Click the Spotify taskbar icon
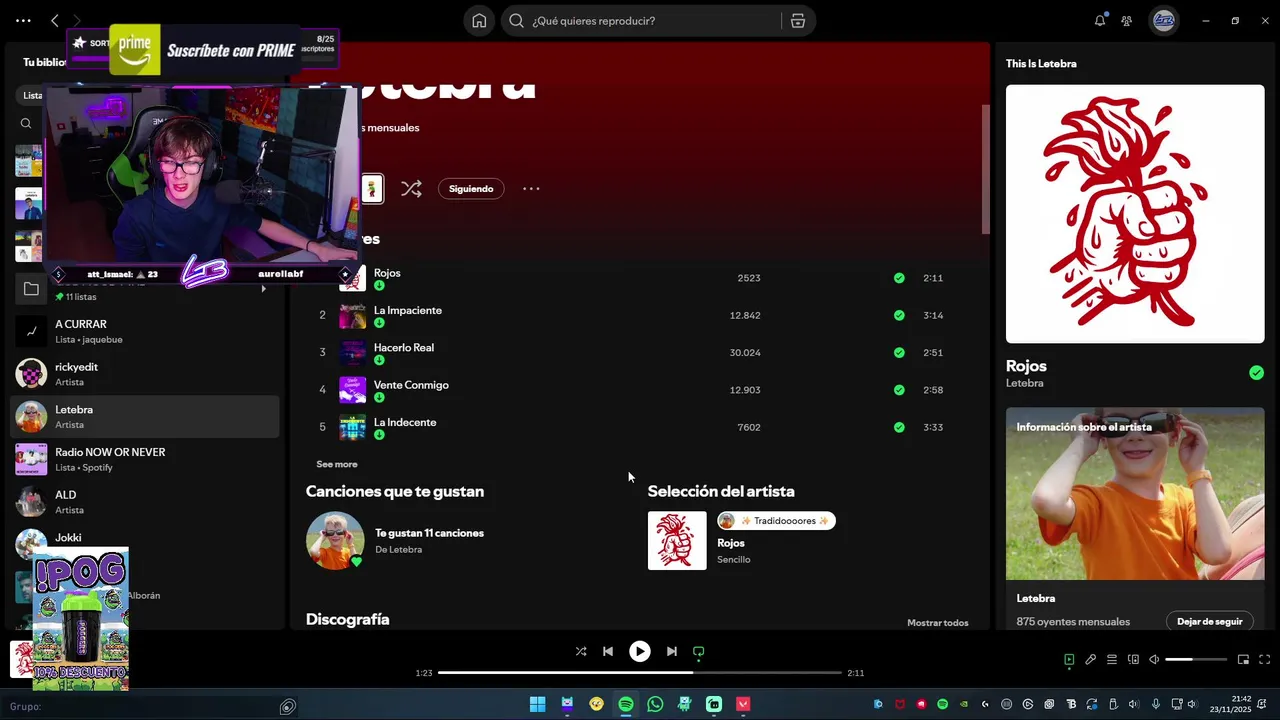The height and width of the screenshot is (720, 1280). click(x=626, y=704)
